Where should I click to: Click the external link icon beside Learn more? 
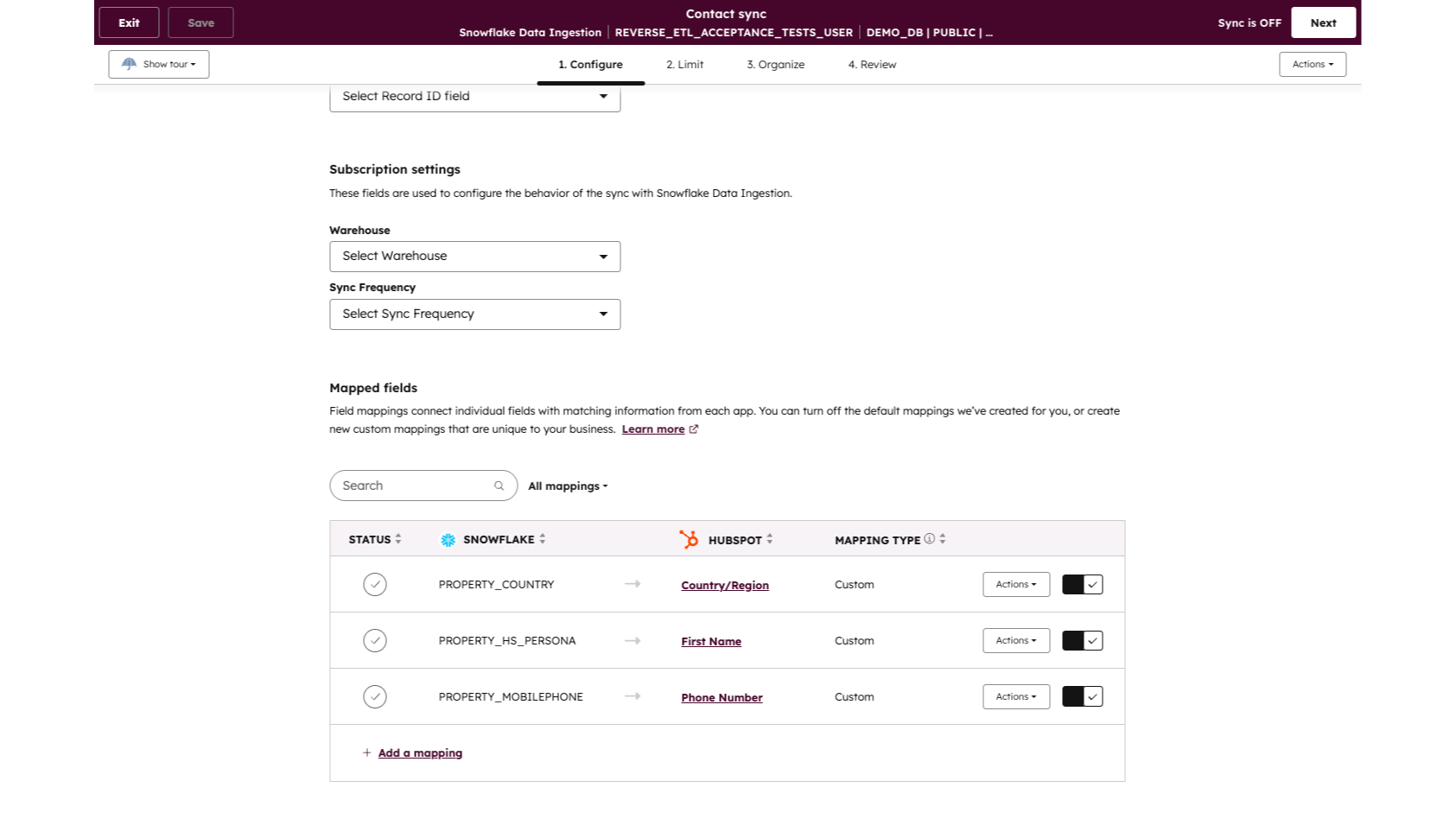click(692, 429)
